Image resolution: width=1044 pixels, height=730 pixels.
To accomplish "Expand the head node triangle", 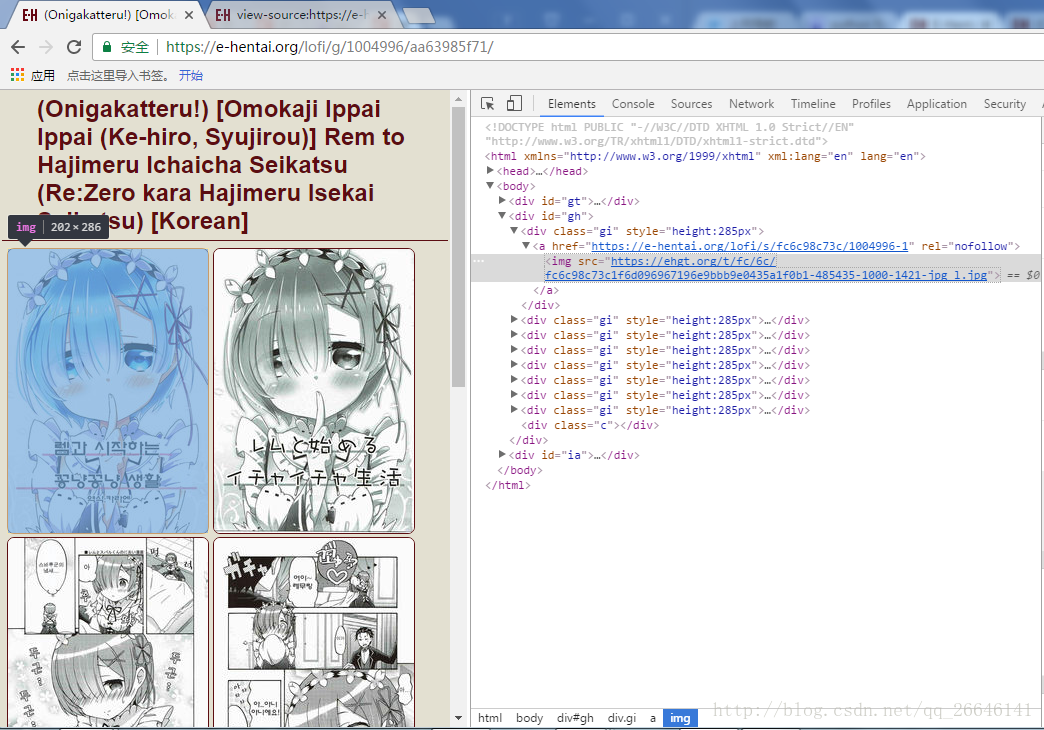I will [490, 171].
